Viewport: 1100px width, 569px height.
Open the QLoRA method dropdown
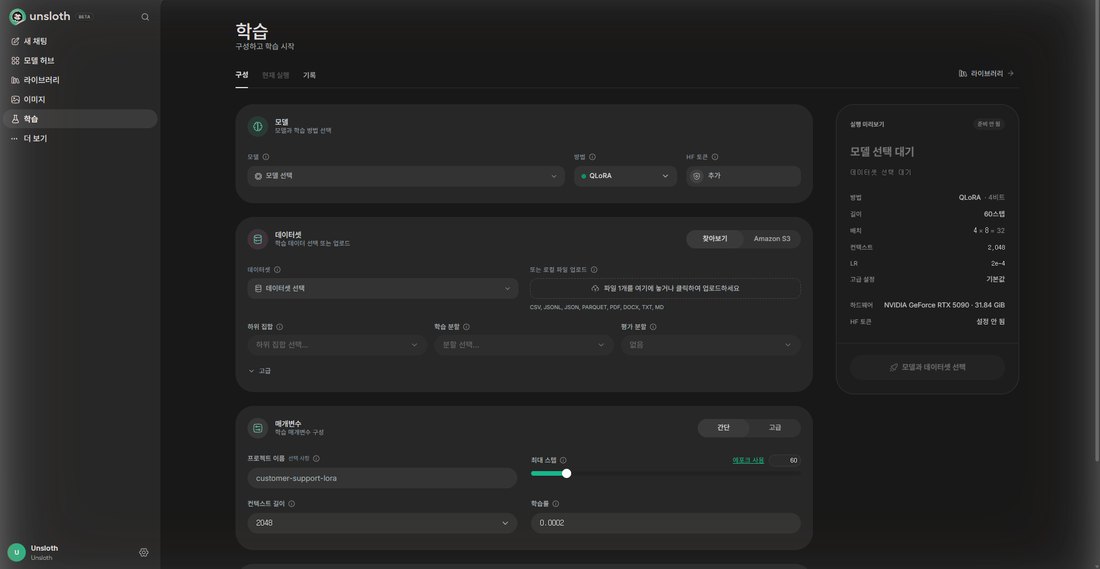pos(625,176)
